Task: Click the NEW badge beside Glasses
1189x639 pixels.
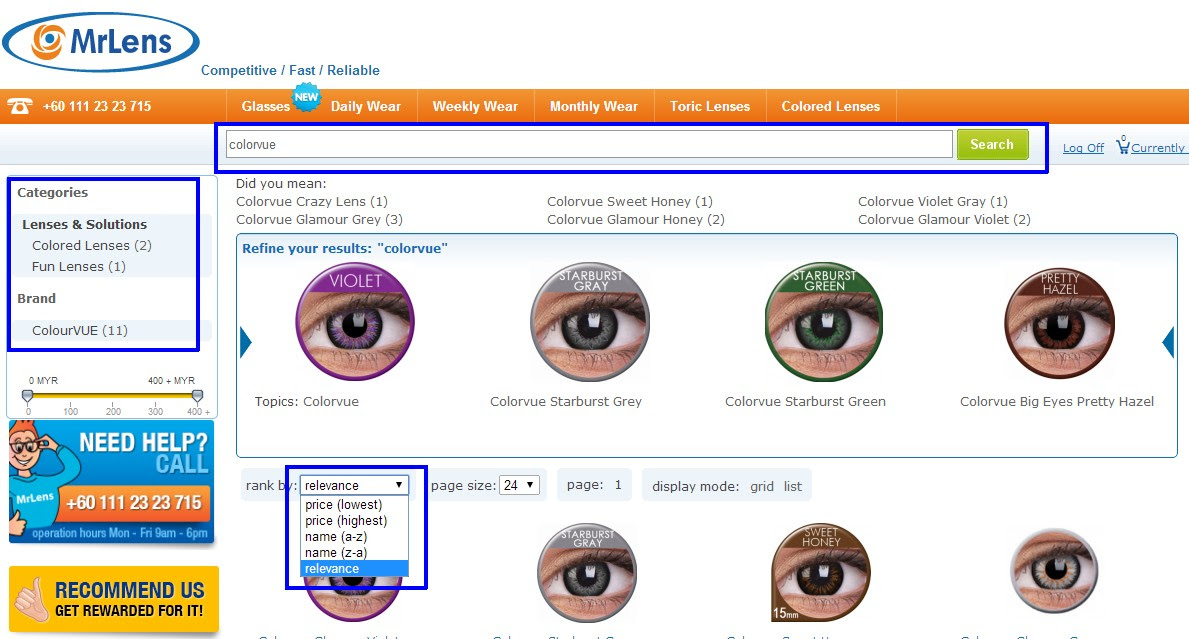Action: (306, 97)
